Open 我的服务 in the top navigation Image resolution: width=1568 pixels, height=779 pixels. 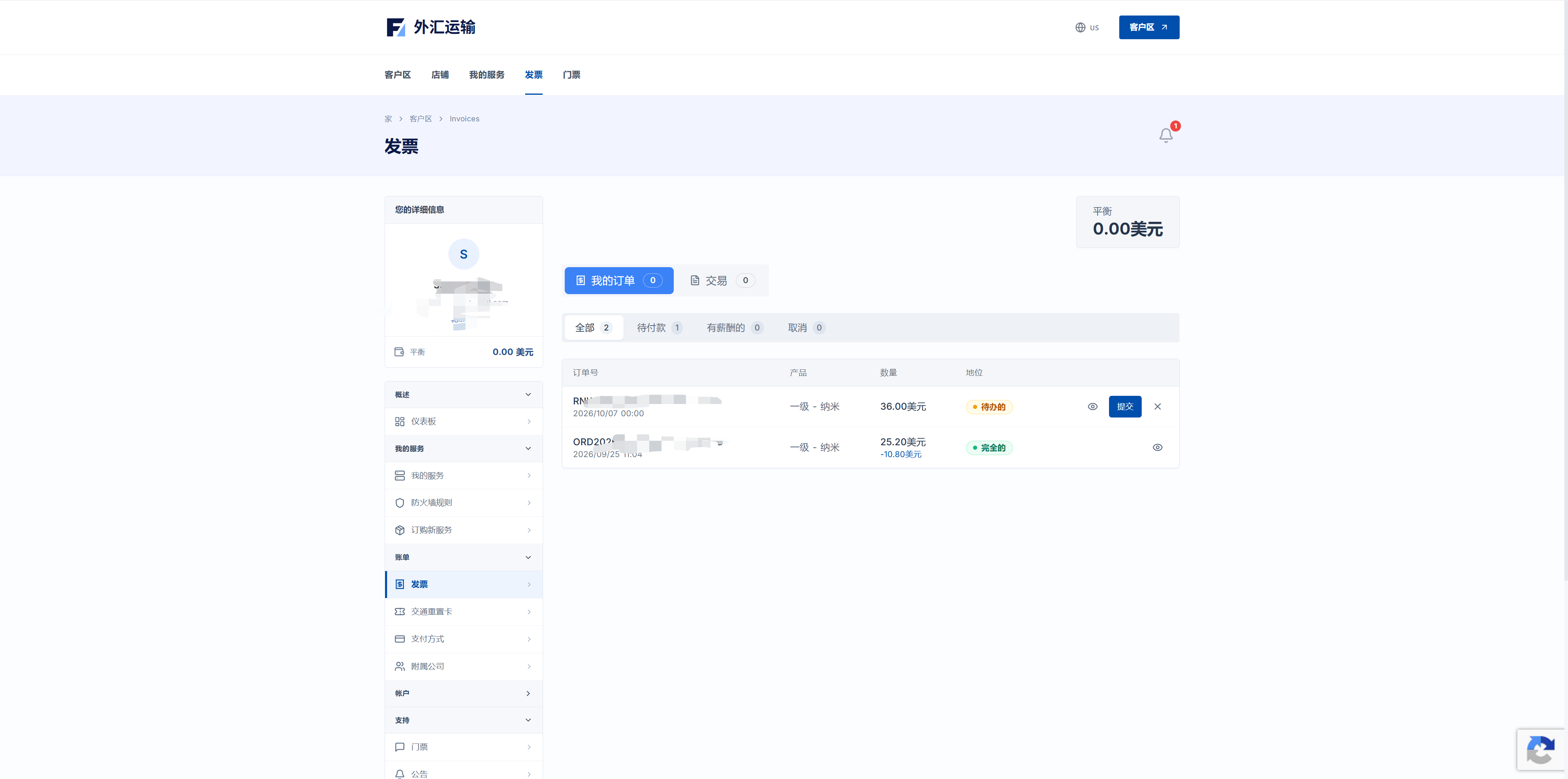486,74
